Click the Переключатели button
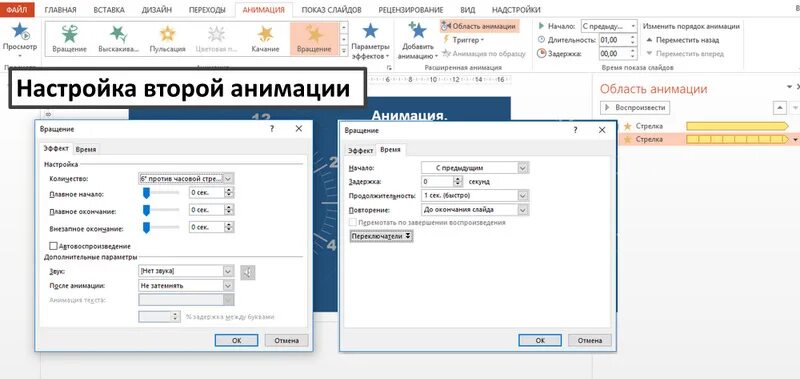Screen dimensions: 800x379 tap(381, 237)
